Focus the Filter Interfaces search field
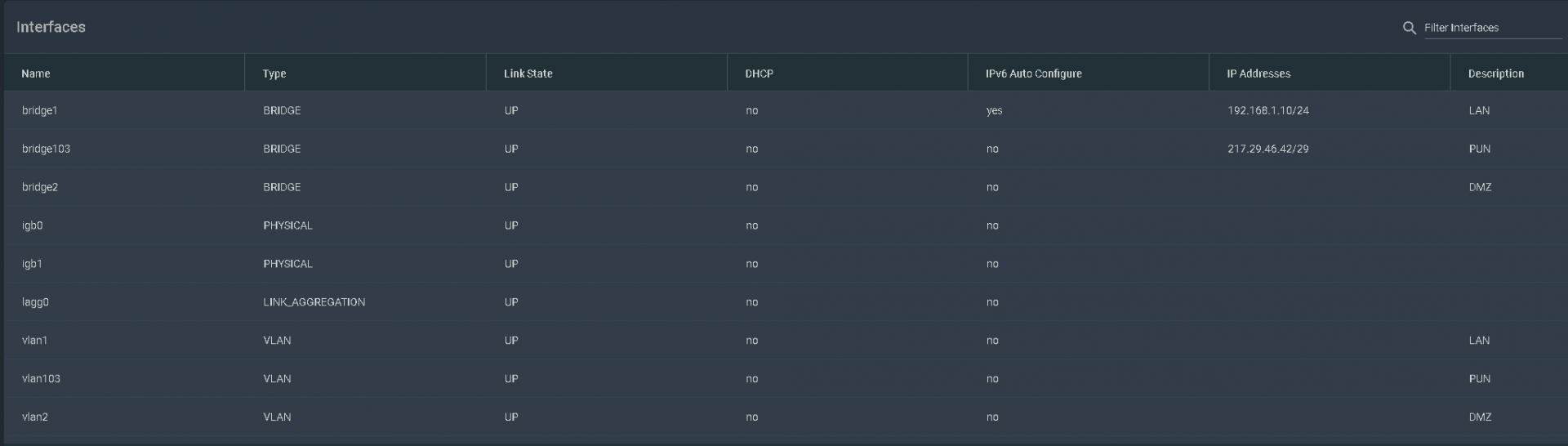Screen dimensions: 1568x446 [1492, 28]
